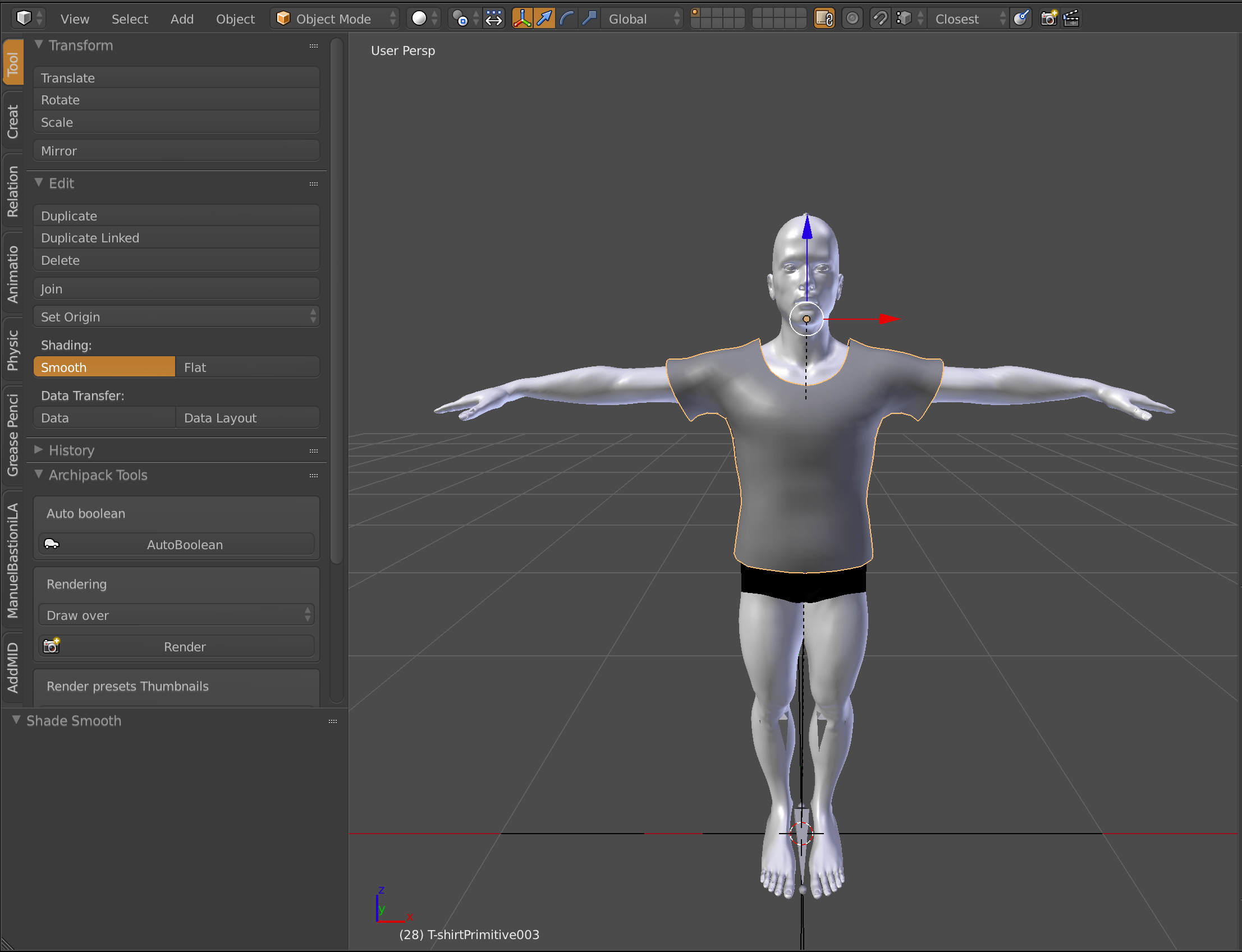Switch to the Physics tab

click(x=12, y=349)
